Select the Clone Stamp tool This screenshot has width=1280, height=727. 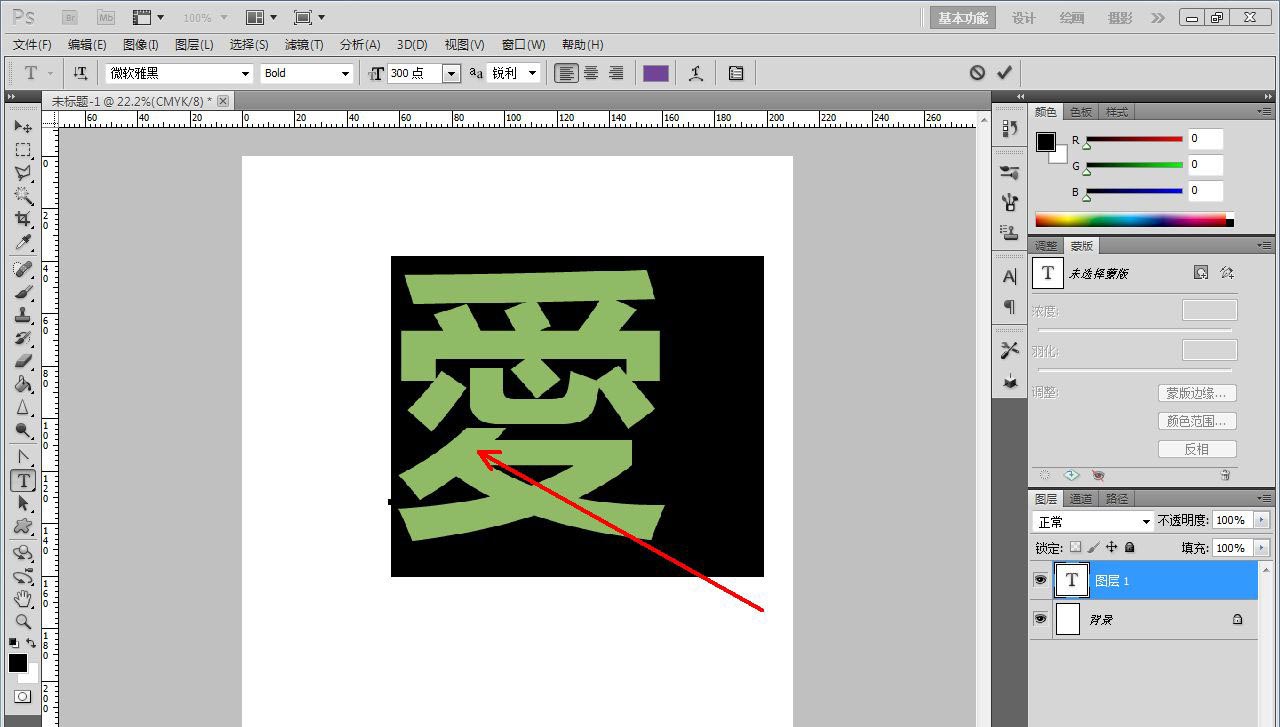[x=23, y=316]
